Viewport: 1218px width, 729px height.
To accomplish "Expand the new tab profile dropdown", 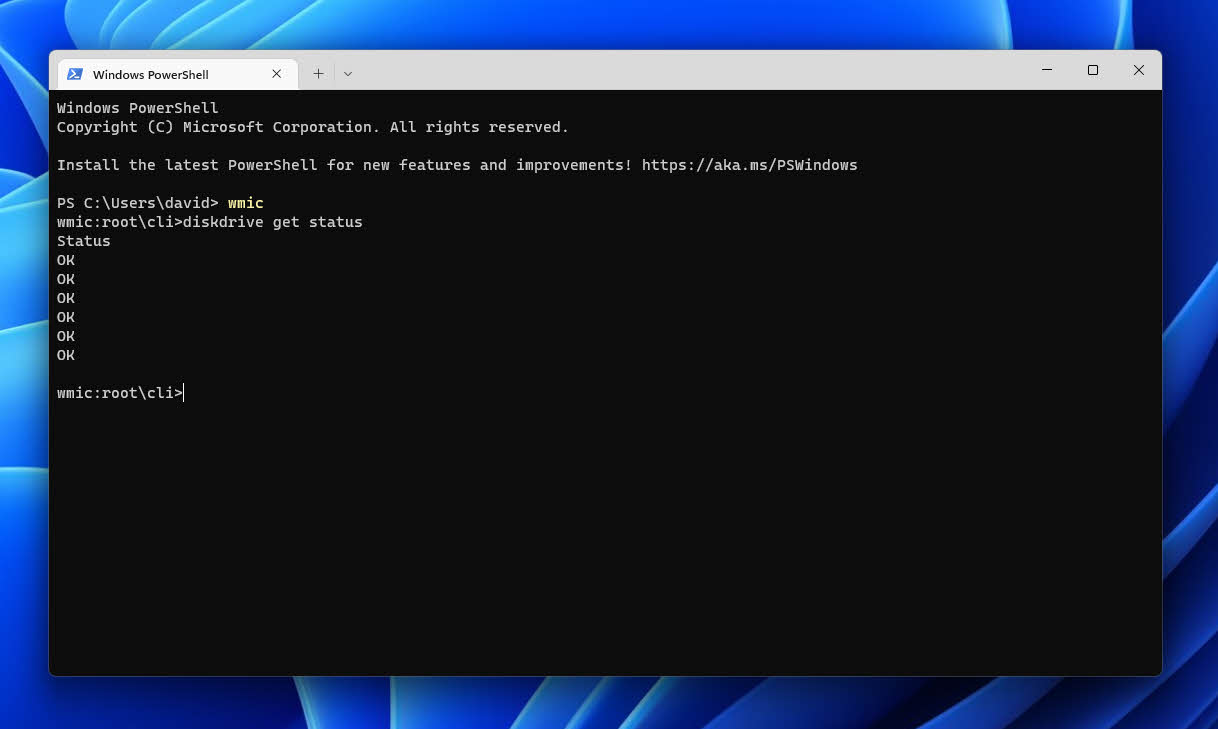I will [x=348, y=73].
